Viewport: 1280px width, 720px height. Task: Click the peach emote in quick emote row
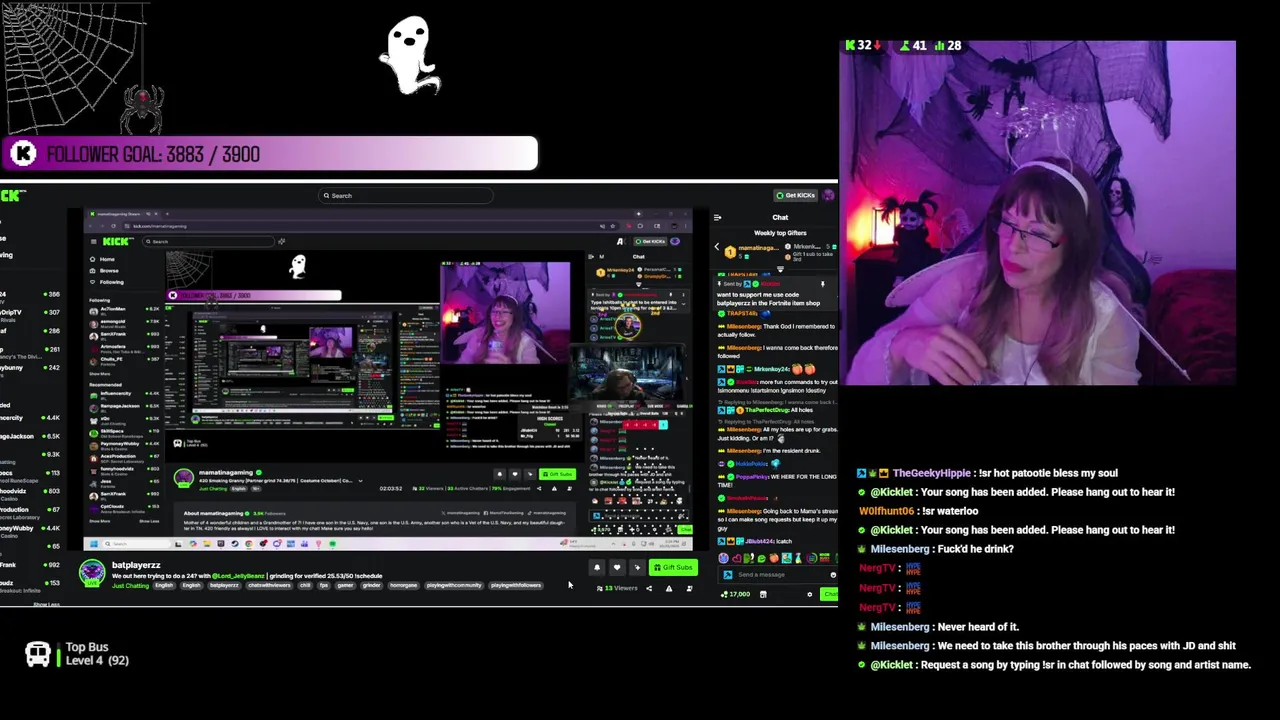pos(774,558)
